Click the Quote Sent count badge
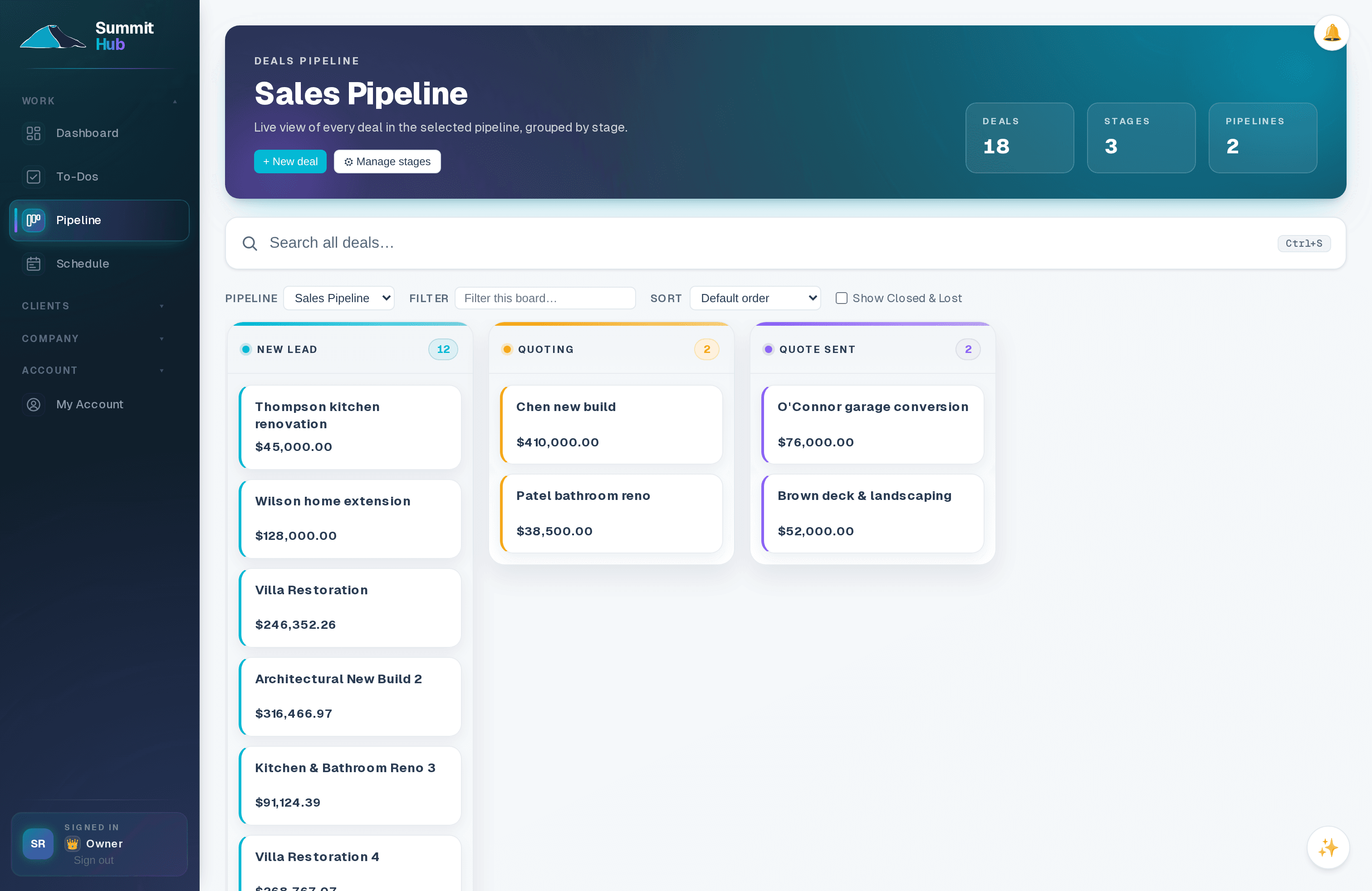The height and width of the screenshot is (891, 1372). coord(967,349)
